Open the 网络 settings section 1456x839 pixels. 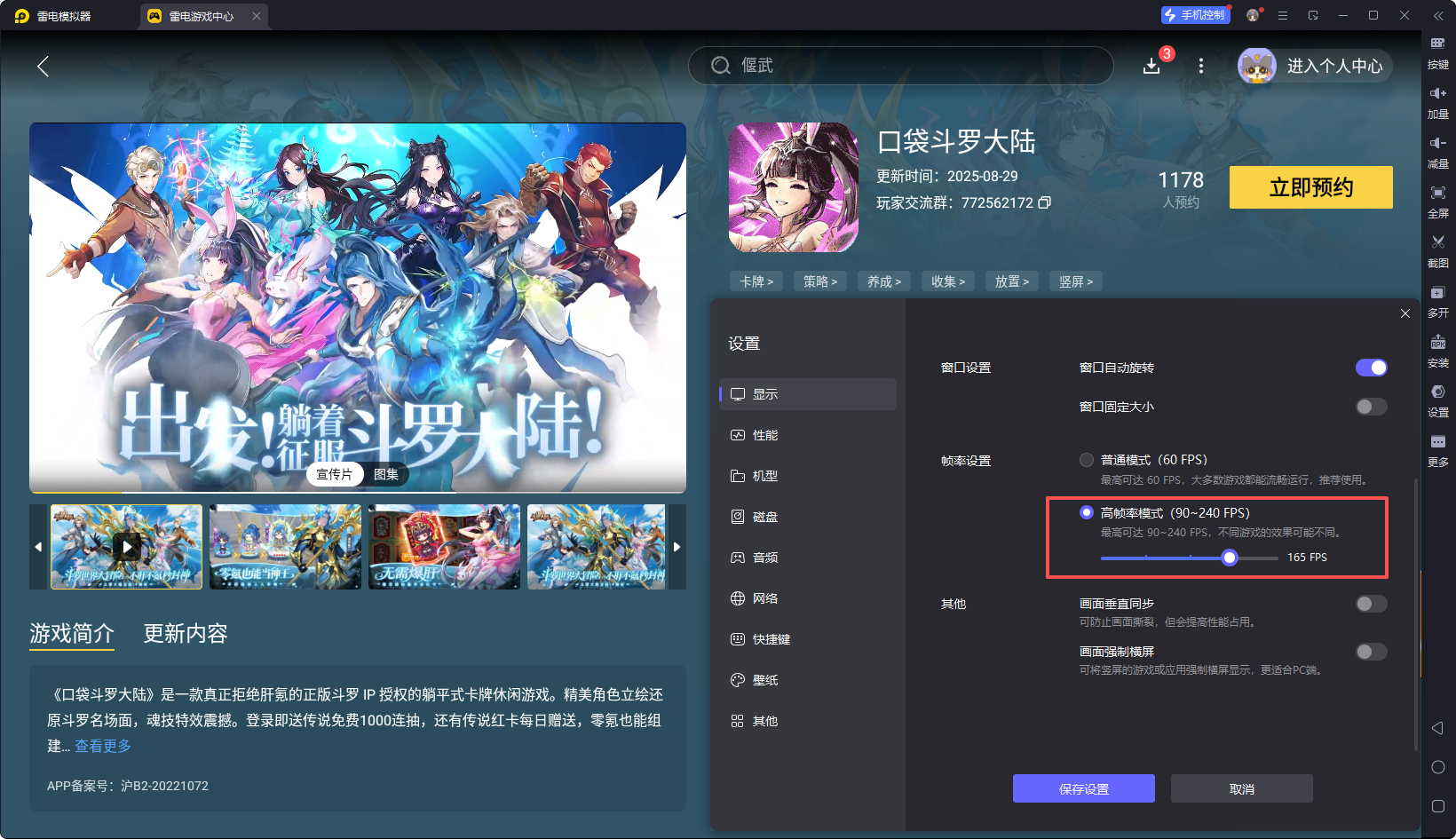point(808,598)
